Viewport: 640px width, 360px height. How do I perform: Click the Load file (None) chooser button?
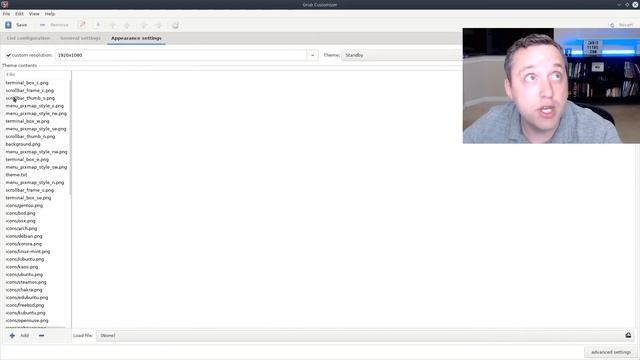click(364, 336)
